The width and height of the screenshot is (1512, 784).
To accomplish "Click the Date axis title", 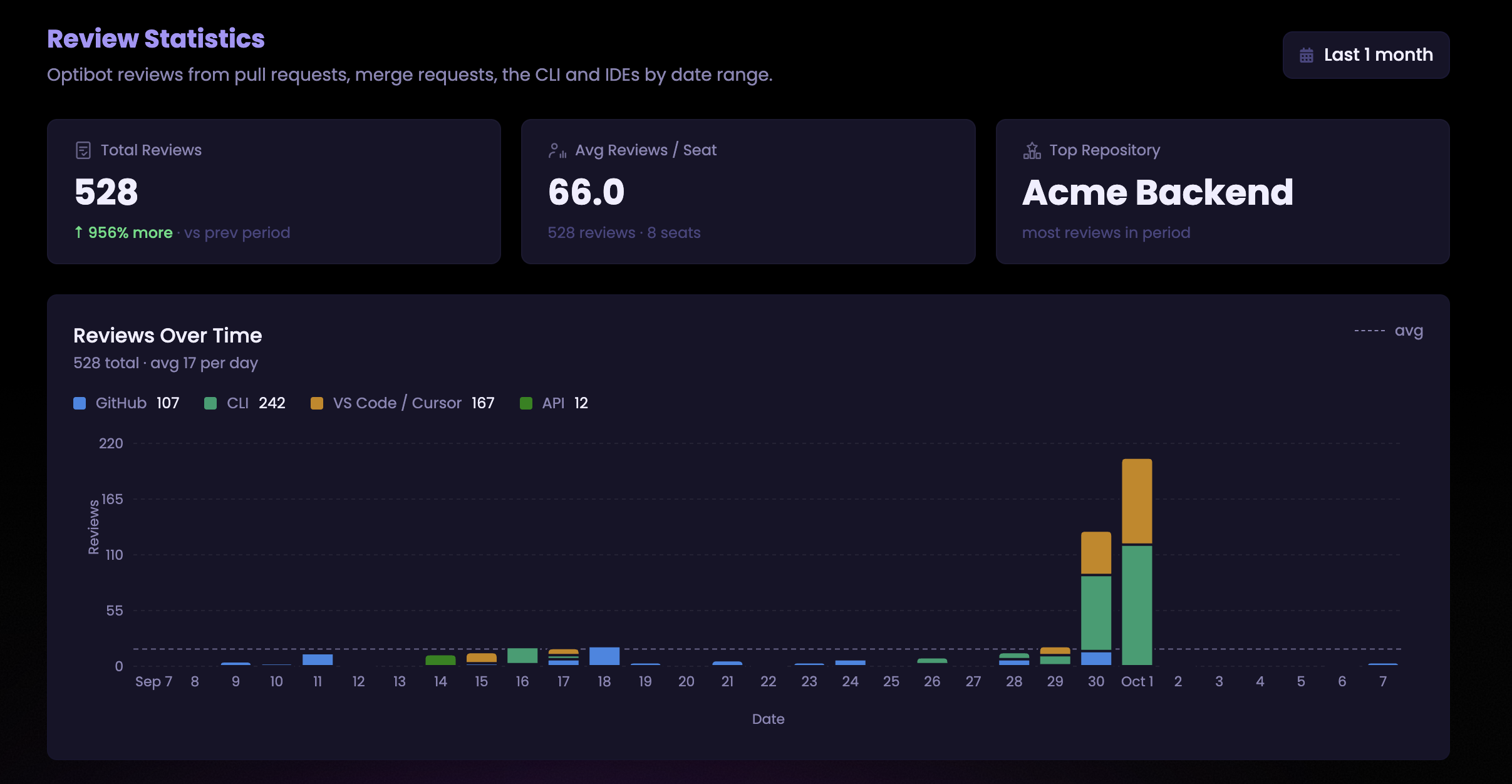I will 768,719.
